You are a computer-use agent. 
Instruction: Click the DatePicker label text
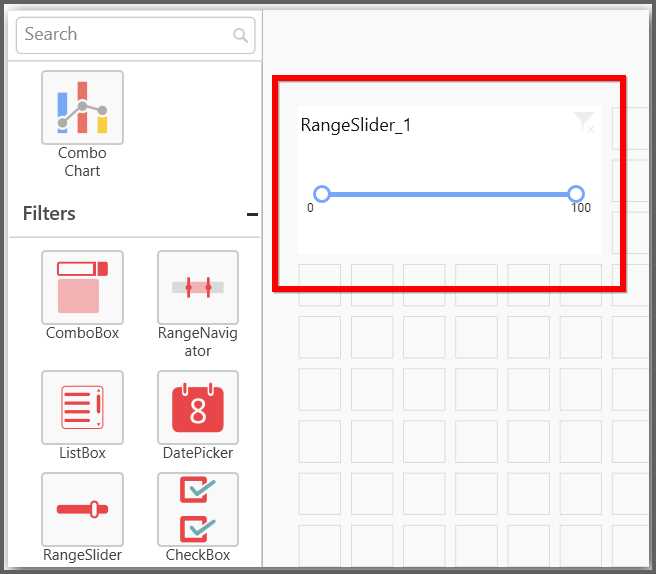198,453
